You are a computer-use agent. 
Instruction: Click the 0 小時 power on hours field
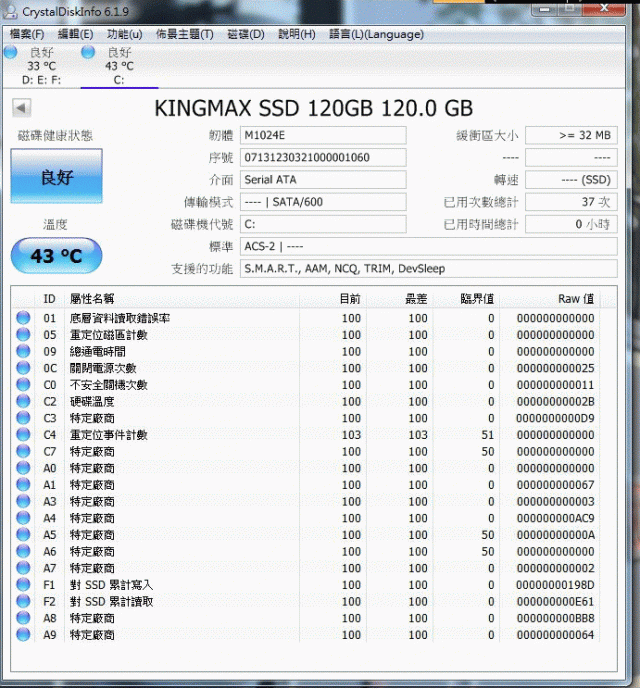point(571,225)
